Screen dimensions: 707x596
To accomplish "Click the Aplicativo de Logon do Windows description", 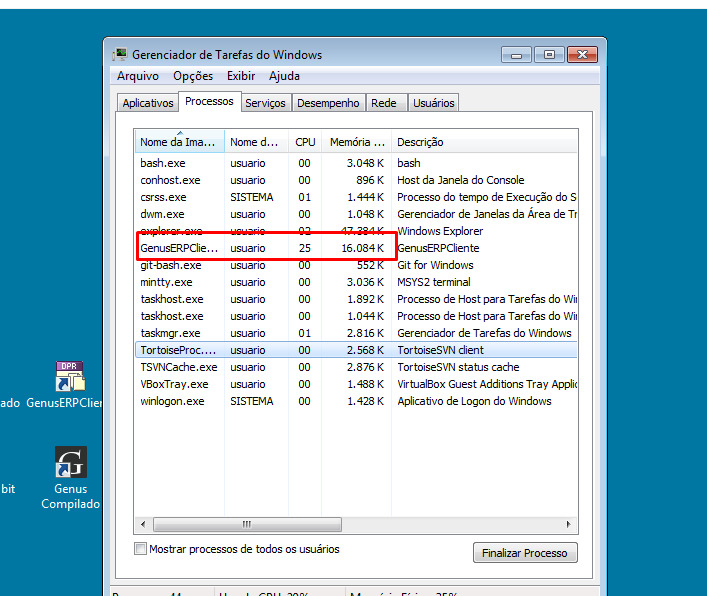I will pos(474,401).
